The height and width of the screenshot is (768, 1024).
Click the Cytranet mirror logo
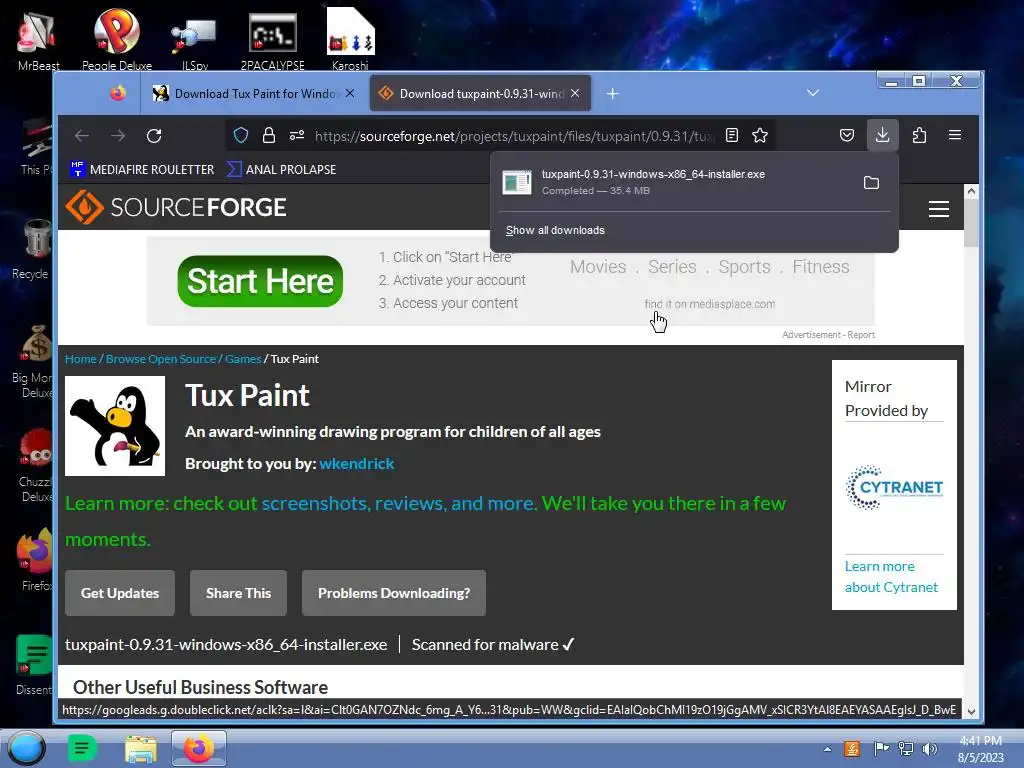click(894, 487)
